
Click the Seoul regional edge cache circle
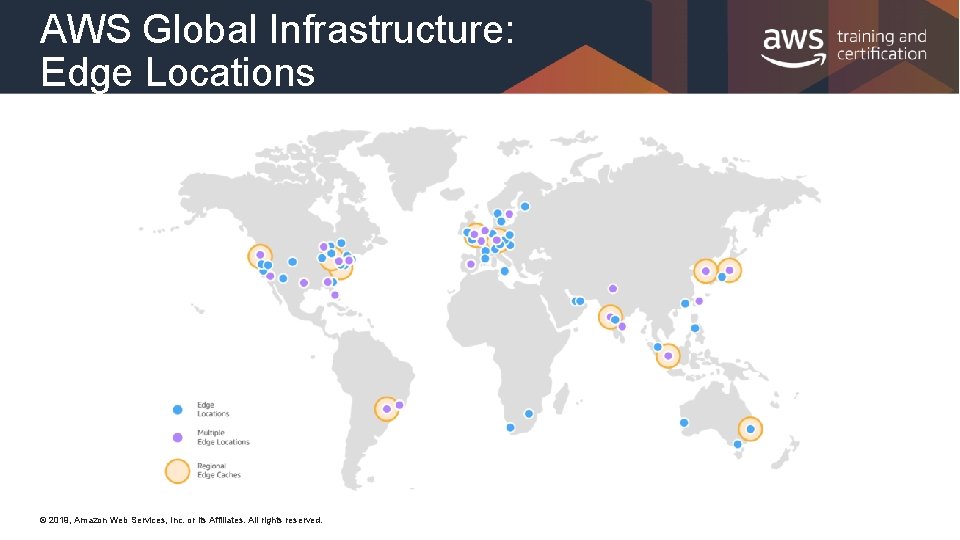pos(705,271)
